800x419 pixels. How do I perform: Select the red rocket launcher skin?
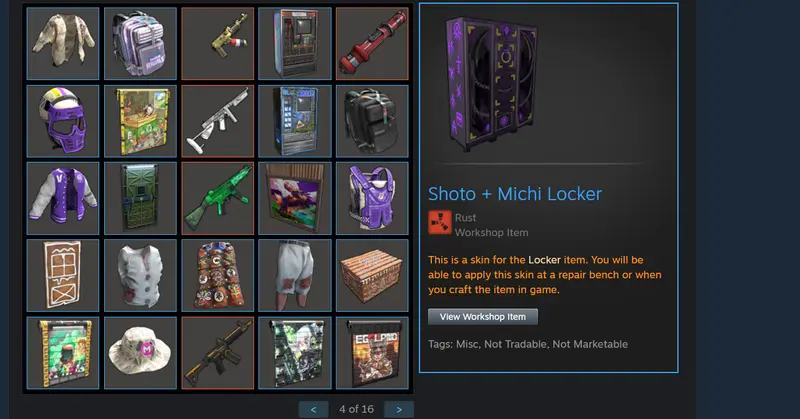tap(372, 44)
